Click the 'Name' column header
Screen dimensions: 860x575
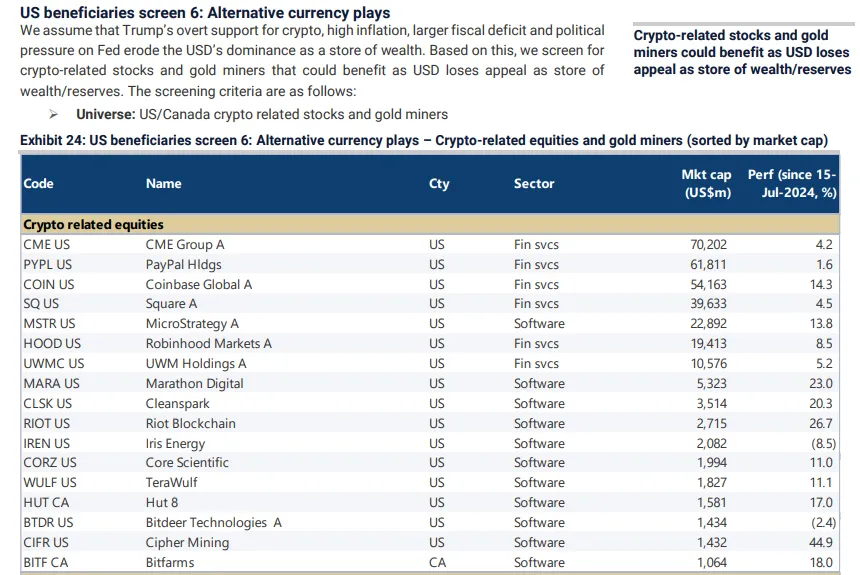pyautogui.click(x=164, y=184)
